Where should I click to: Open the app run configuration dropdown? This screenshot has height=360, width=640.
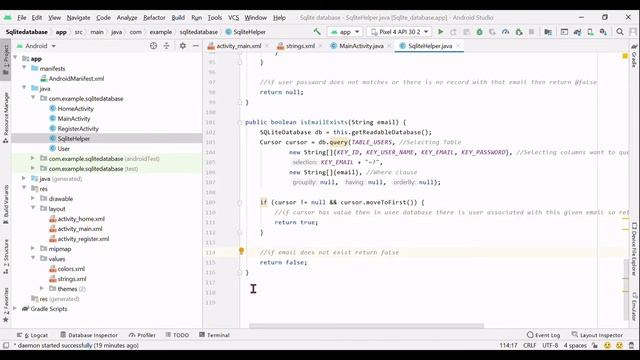(x=345, y=32)
